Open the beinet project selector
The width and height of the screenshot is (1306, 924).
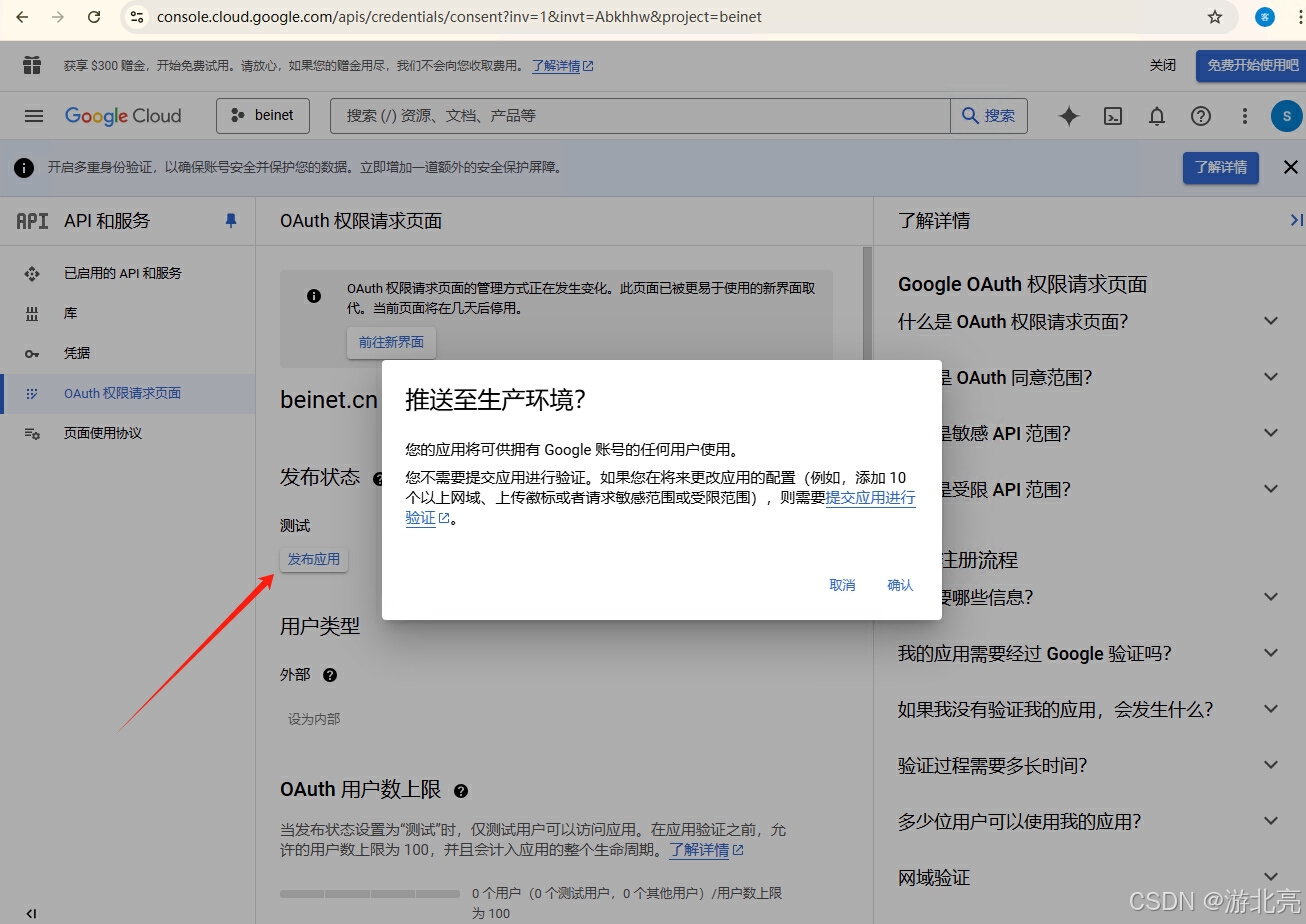(x=263, y=116)
